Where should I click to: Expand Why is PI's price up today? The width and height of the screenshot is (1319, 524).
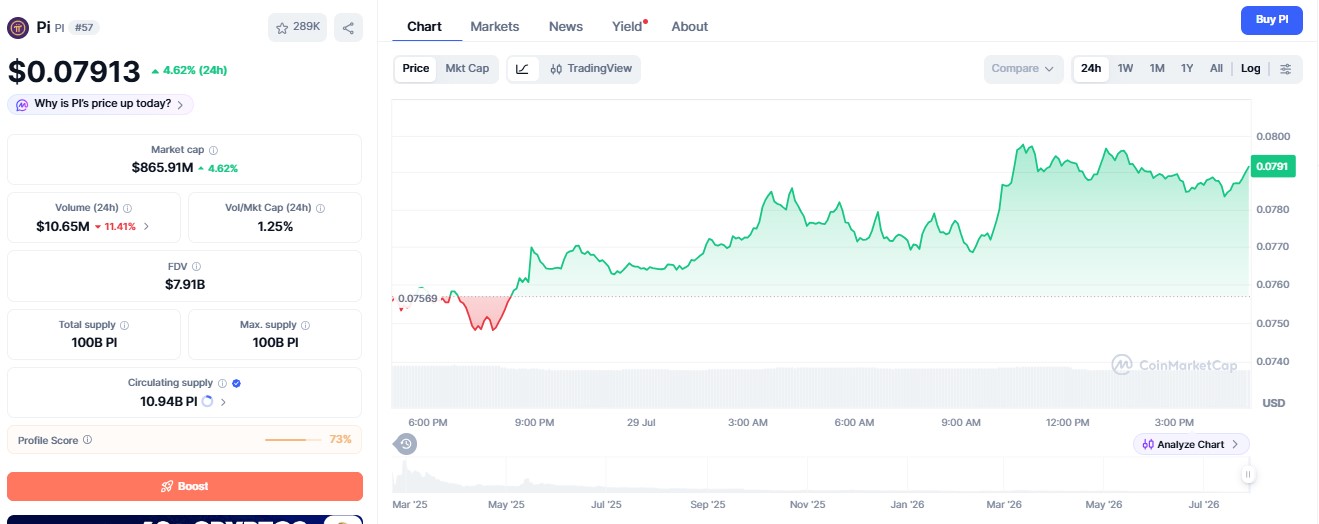(x=100, y=104)
